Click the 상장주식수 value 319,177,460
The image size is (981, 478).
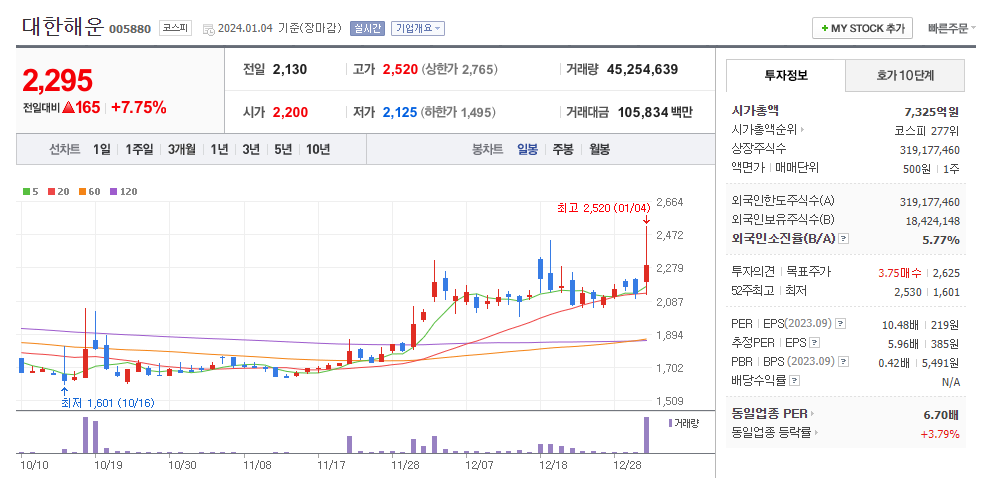(929, 150)
